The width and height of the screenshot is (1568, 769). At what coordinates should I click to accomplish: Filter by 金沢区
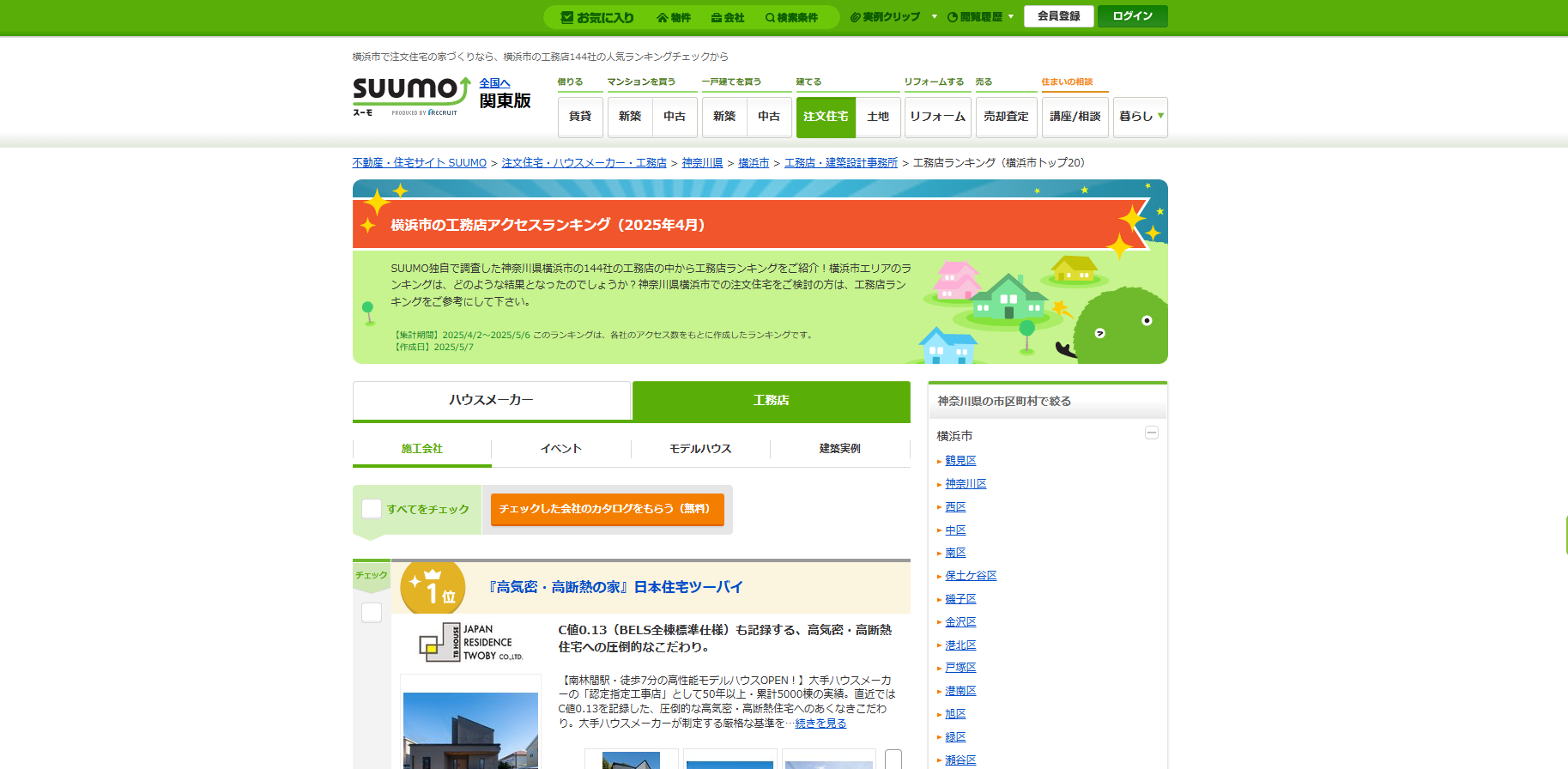point(961,622)
